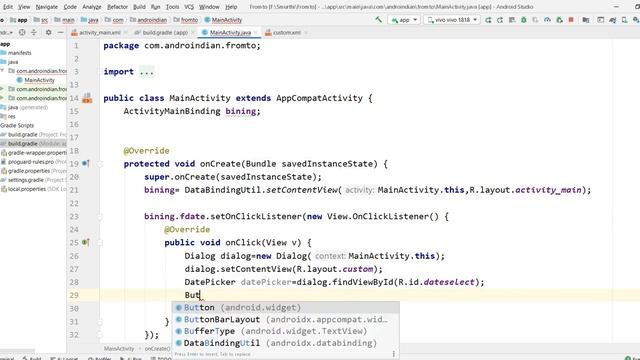The image size is (640, 360).
Task: Select gradle-wrapper.properties in the project tree
Action: 33,153
